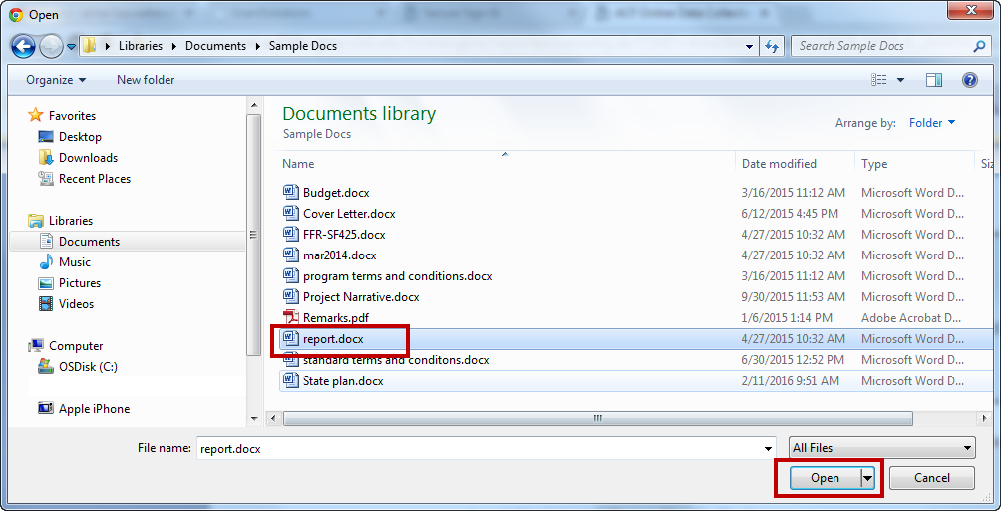The image size is (1001, 511).
Task: Open the Help question mark icon
Action: 970,80
